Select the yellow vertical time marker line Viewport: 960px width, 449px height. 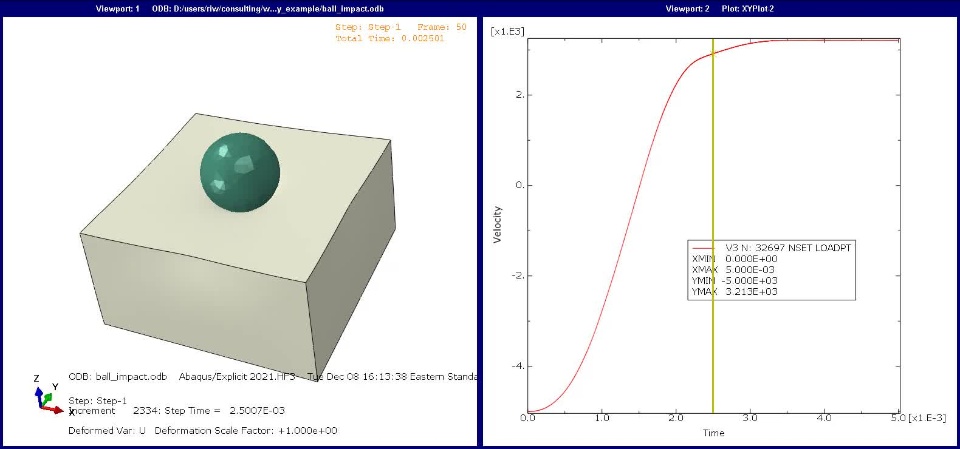(x=713, y=227)
